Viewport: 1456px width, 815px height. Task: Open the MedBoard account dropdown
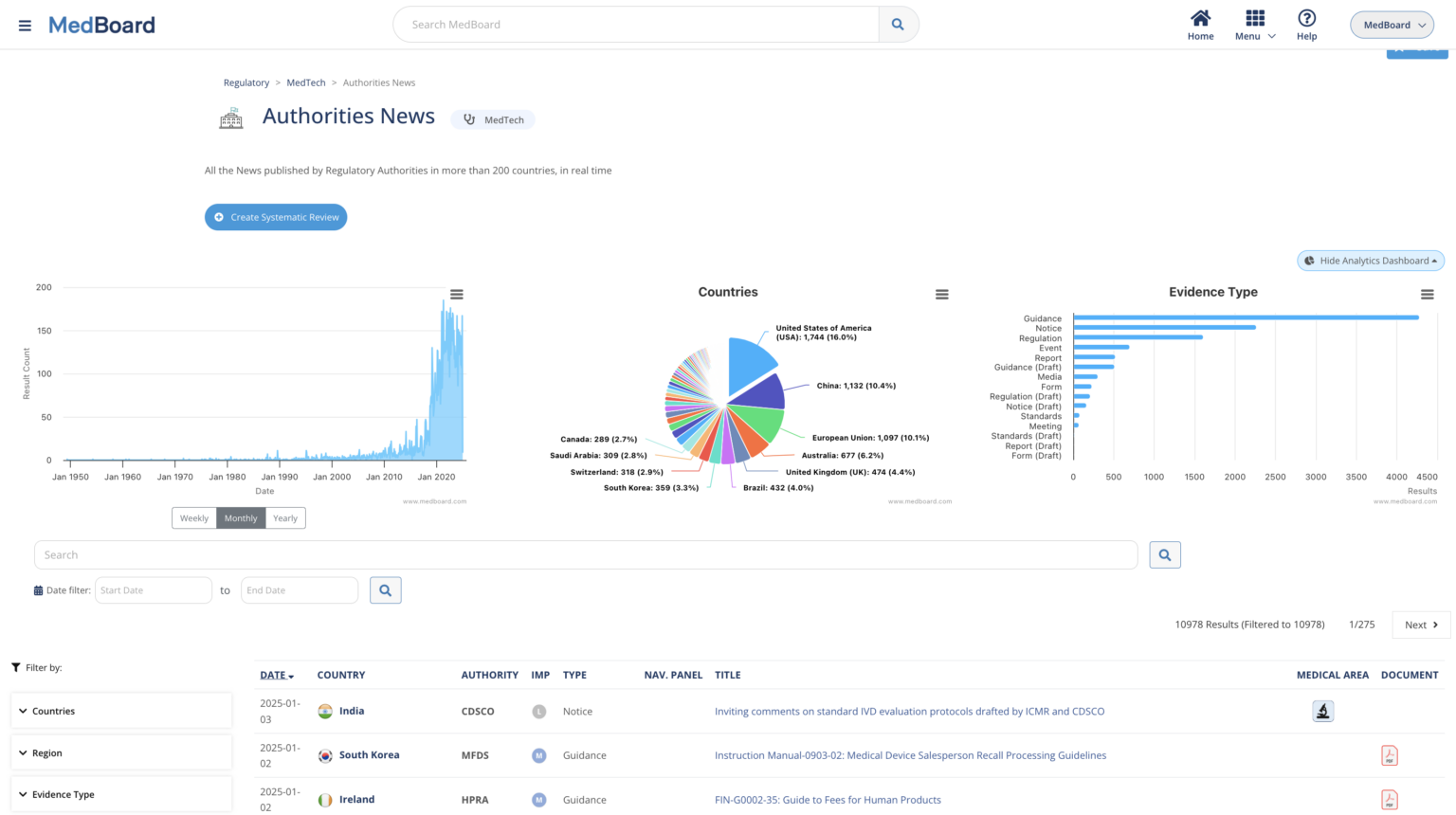[x=1391, y=24]
